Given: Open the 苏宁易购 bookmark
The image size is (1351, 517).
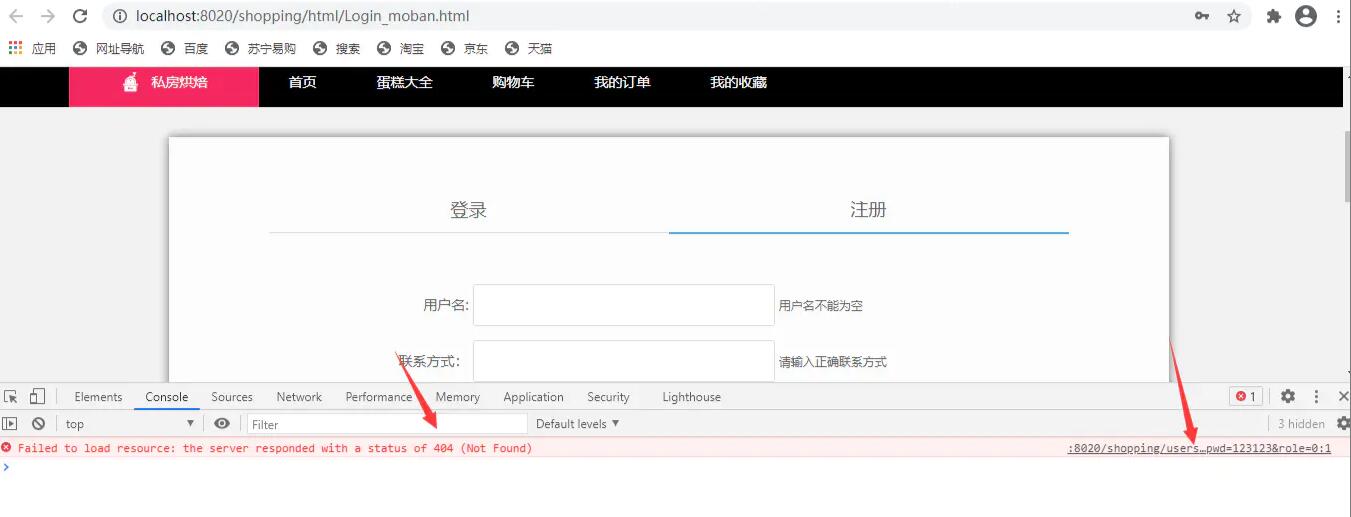Looking at the screenshot, I should point(261,48).
